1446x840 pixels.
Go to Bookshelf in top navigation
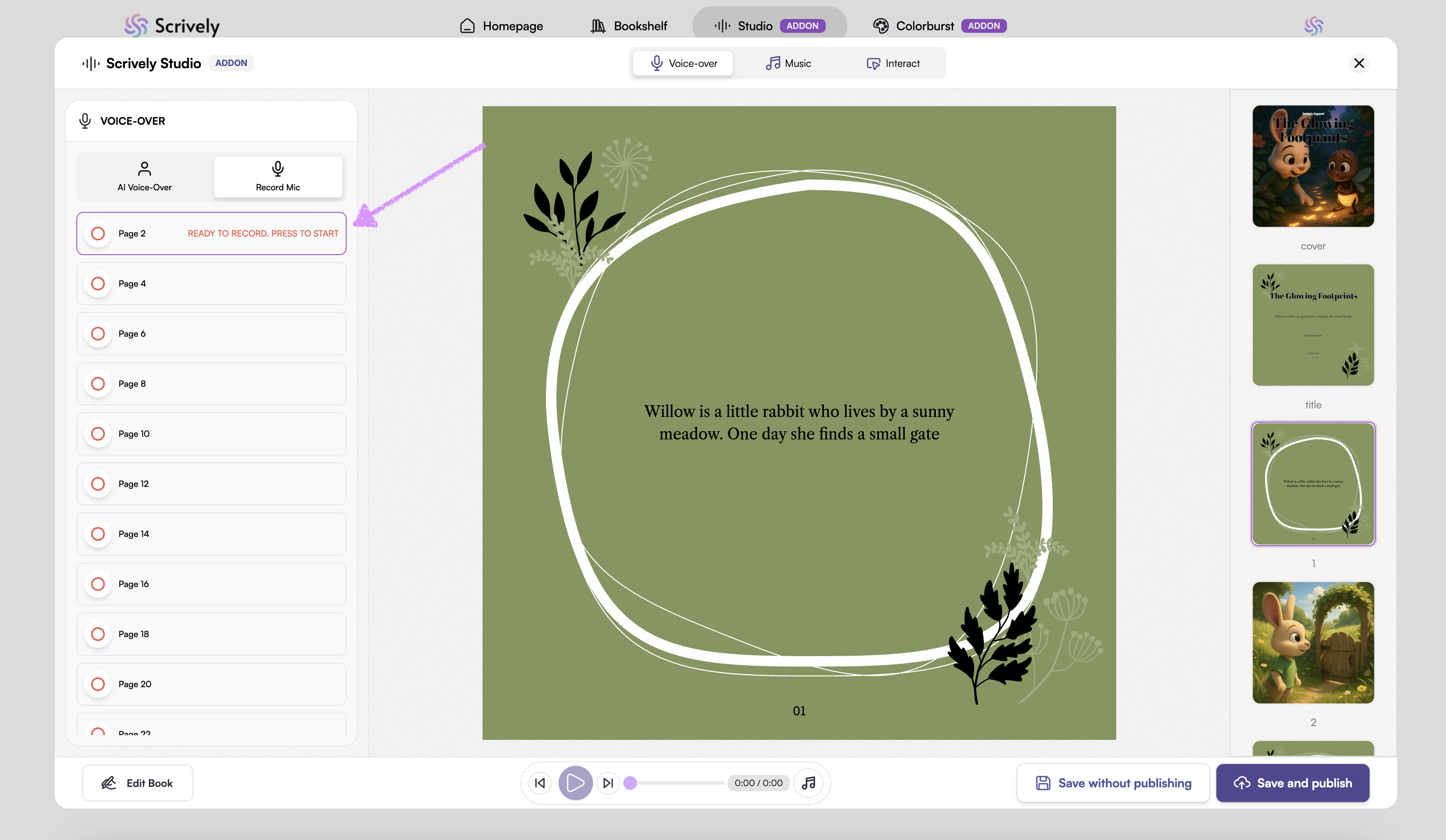629,26
